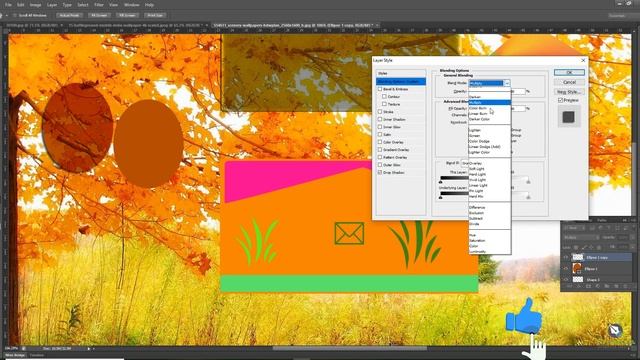This screenshot has width=640, height=360.
Task: Click the This Layer black slider handle
Action: point(440,182)
